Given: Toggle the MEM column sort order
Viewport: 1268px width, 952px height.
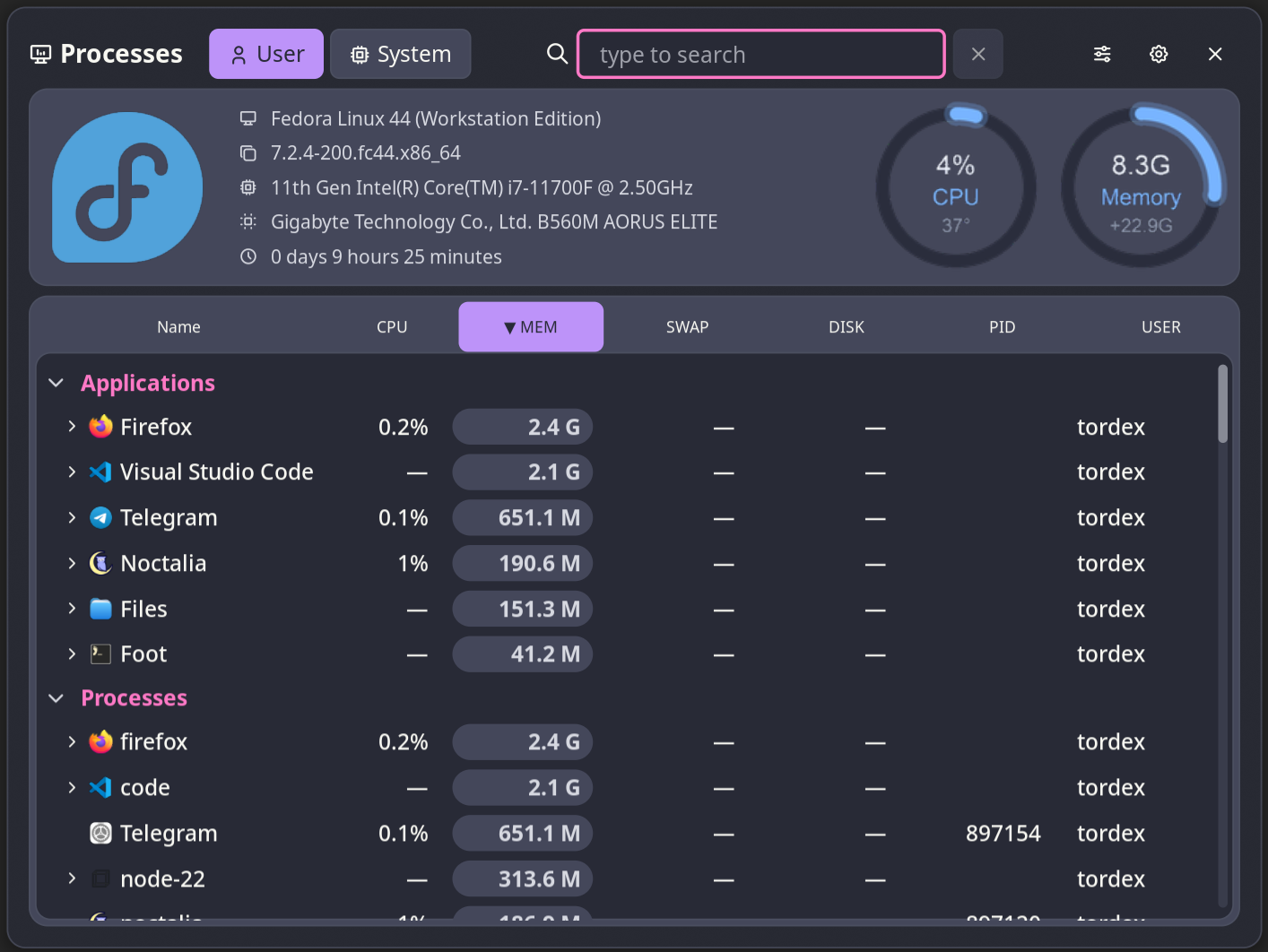Looking at the screenshot, I should point(531,327).
